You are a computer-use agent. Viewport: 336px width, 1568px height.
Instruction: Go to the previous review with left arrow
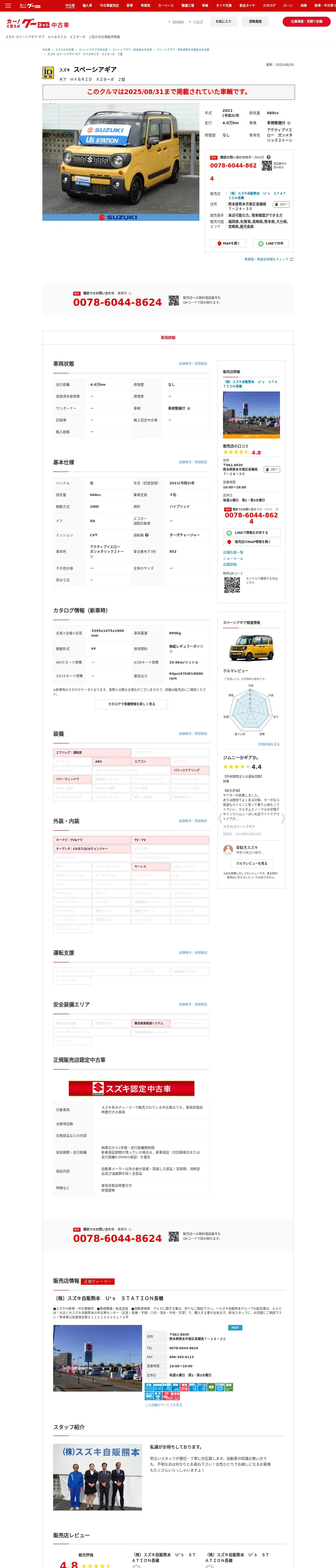pos(220,818)
